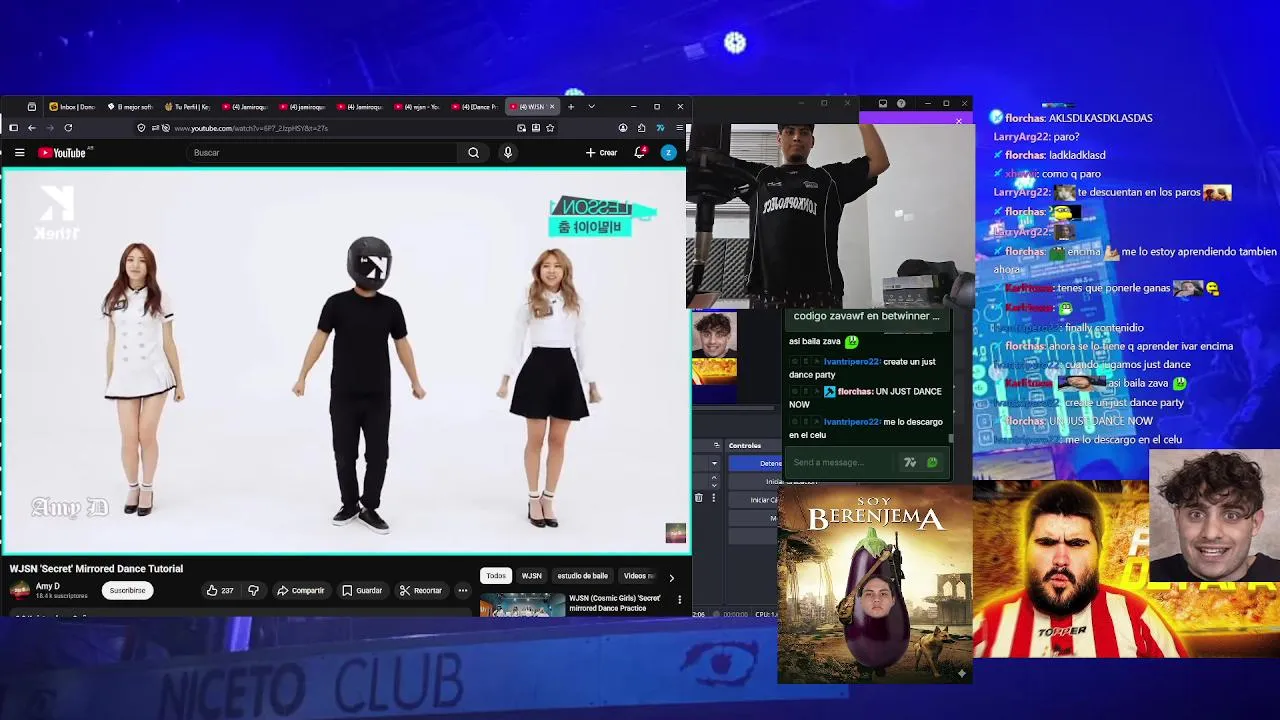The width and height of the screenshot is (1280, 720).
Task: Click the OBS trash delete icon
Action: point(698,498)
